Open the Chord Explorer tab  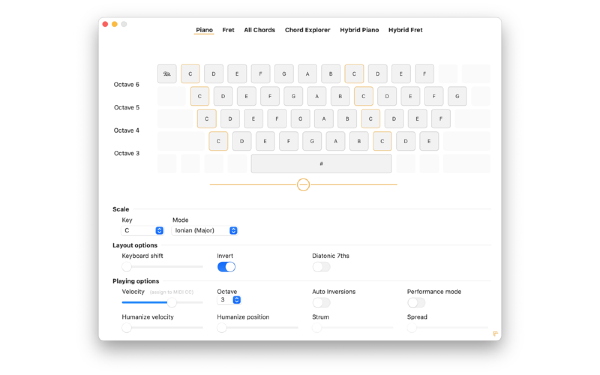click(x=307, y=30)
